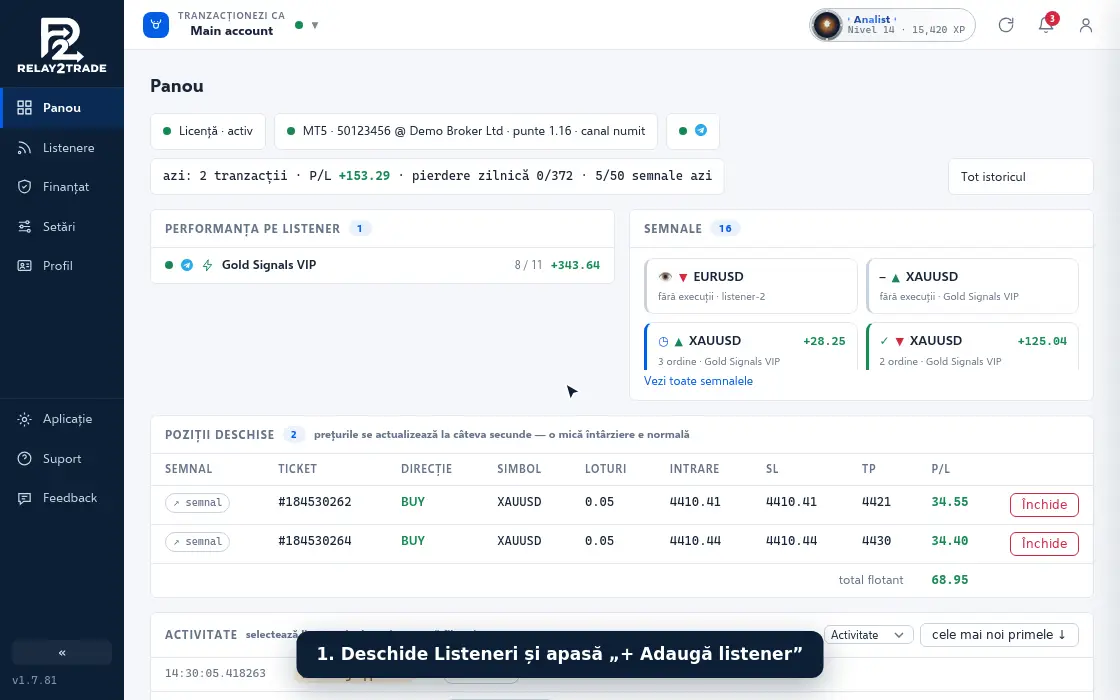The width and height of the screenshot is (1120, 700).
Task: Open Setări in the sidebar
Action: tap(61, 226)
